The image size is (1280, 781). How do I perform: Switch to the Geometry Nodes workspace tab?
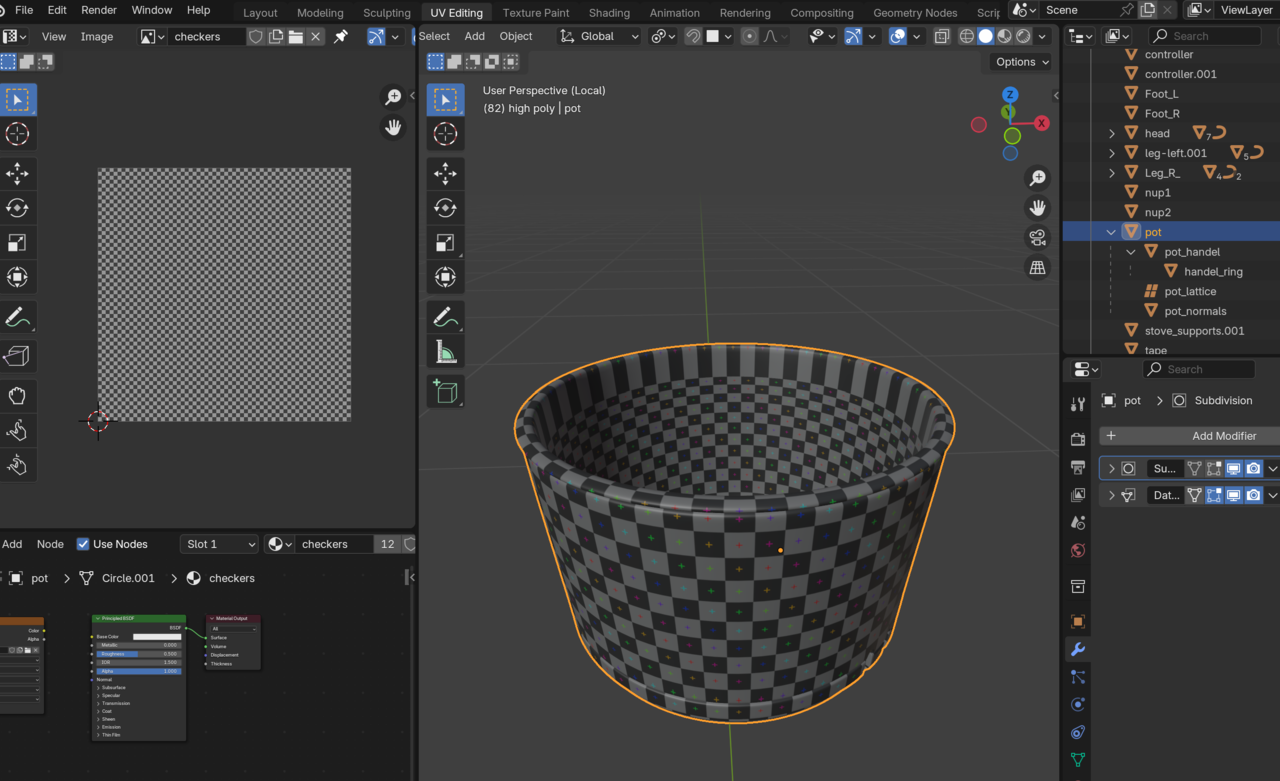click(x=915, y=13)
